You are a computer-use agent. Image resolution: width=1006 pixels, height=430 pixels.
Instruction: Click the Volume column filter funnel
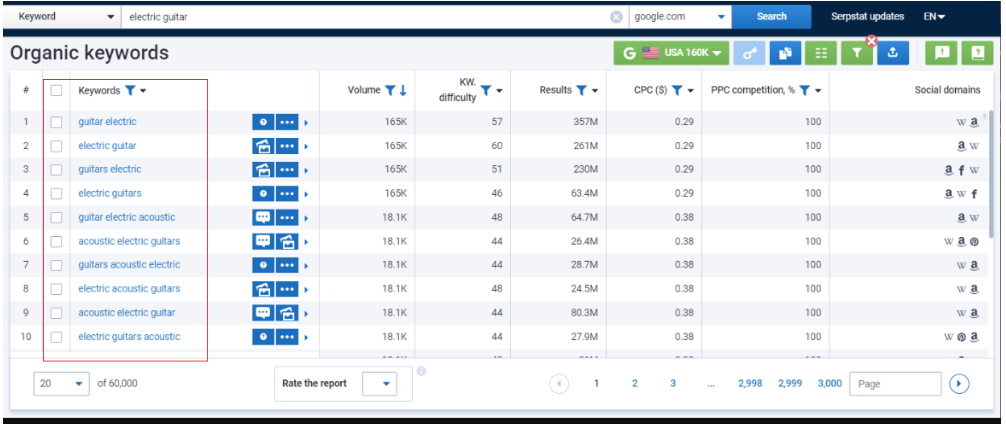coord(389,90)
